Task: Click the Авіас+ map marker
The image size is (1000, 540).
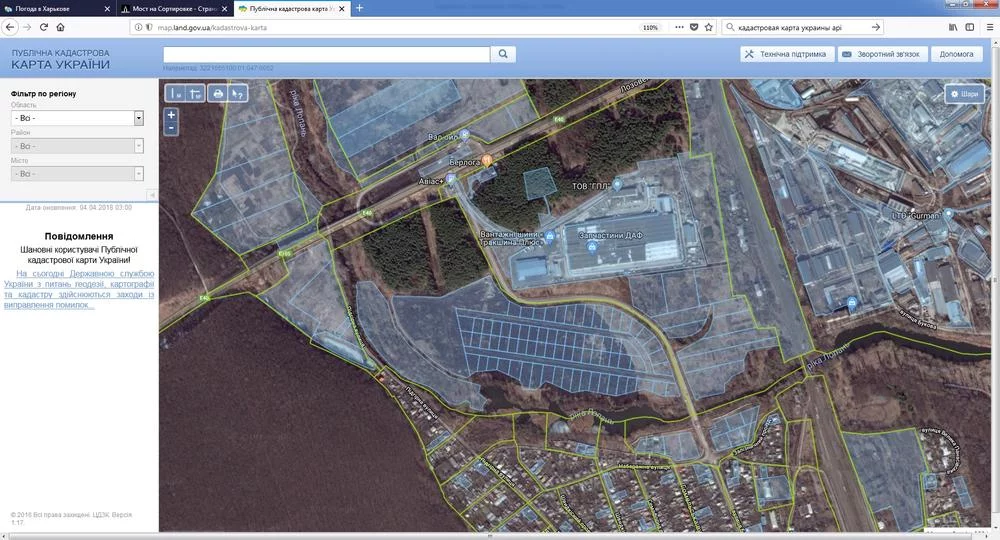Action: [450, 180]
